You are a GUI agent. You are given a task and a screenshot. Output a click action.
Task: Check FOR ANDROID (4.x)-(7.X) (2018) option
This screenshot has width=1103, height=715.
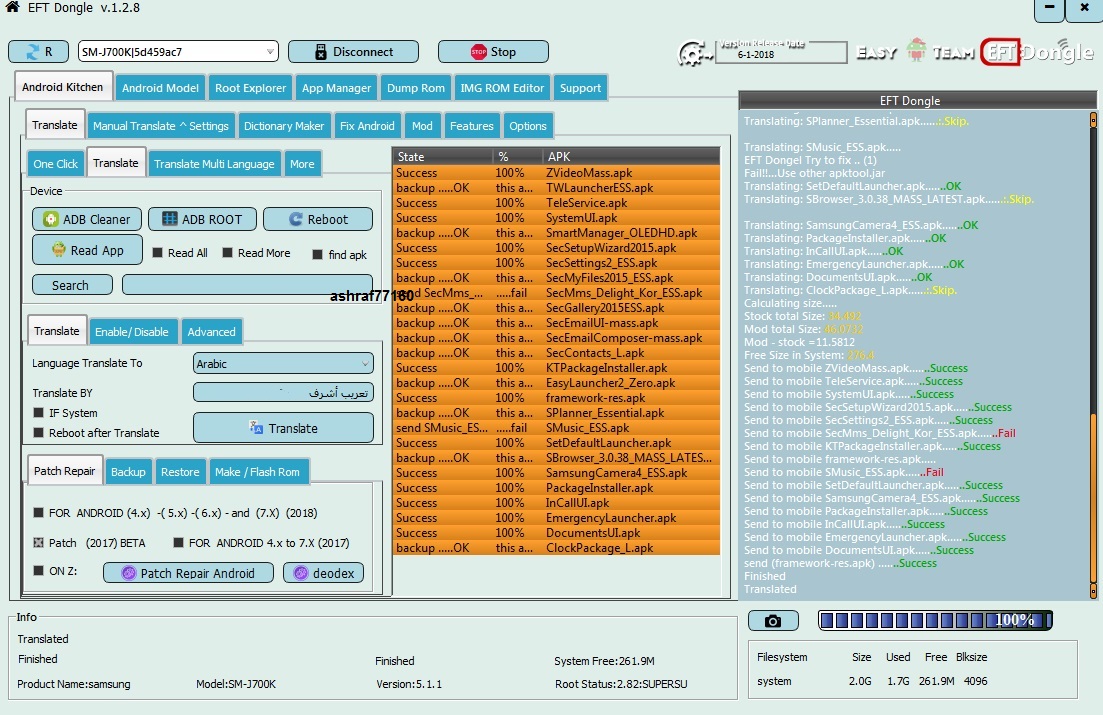39,512
